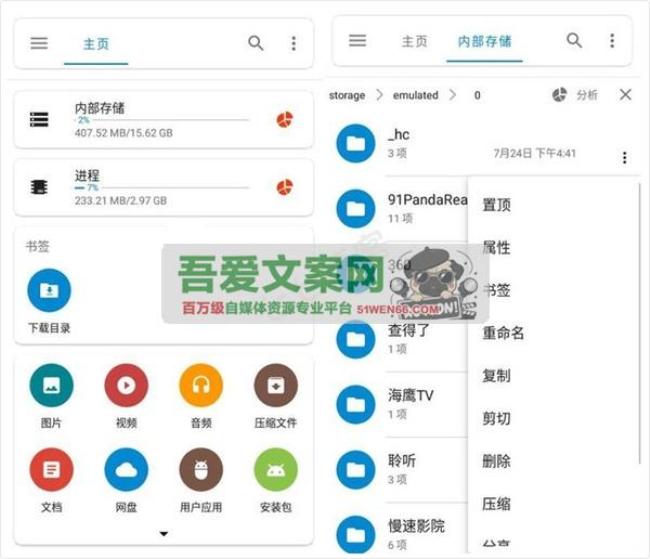This screenshot has width=650, height=559.
Task: Click the 内部存储 usage progress bar
Action: coord(162,120)
